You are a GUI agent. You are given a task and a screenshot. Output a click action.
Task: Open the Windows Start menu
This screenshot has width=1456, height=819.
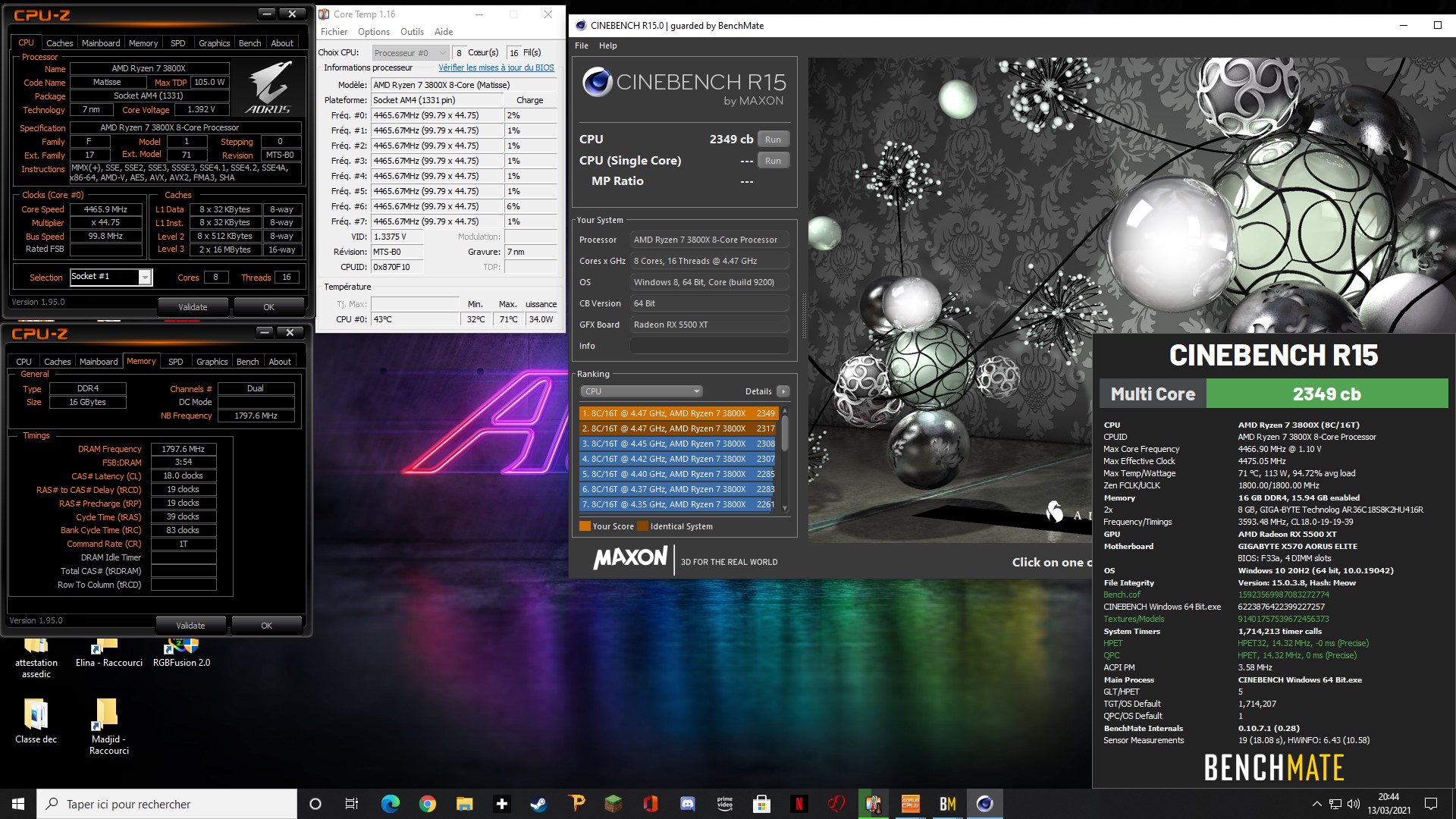coord(18,804)
